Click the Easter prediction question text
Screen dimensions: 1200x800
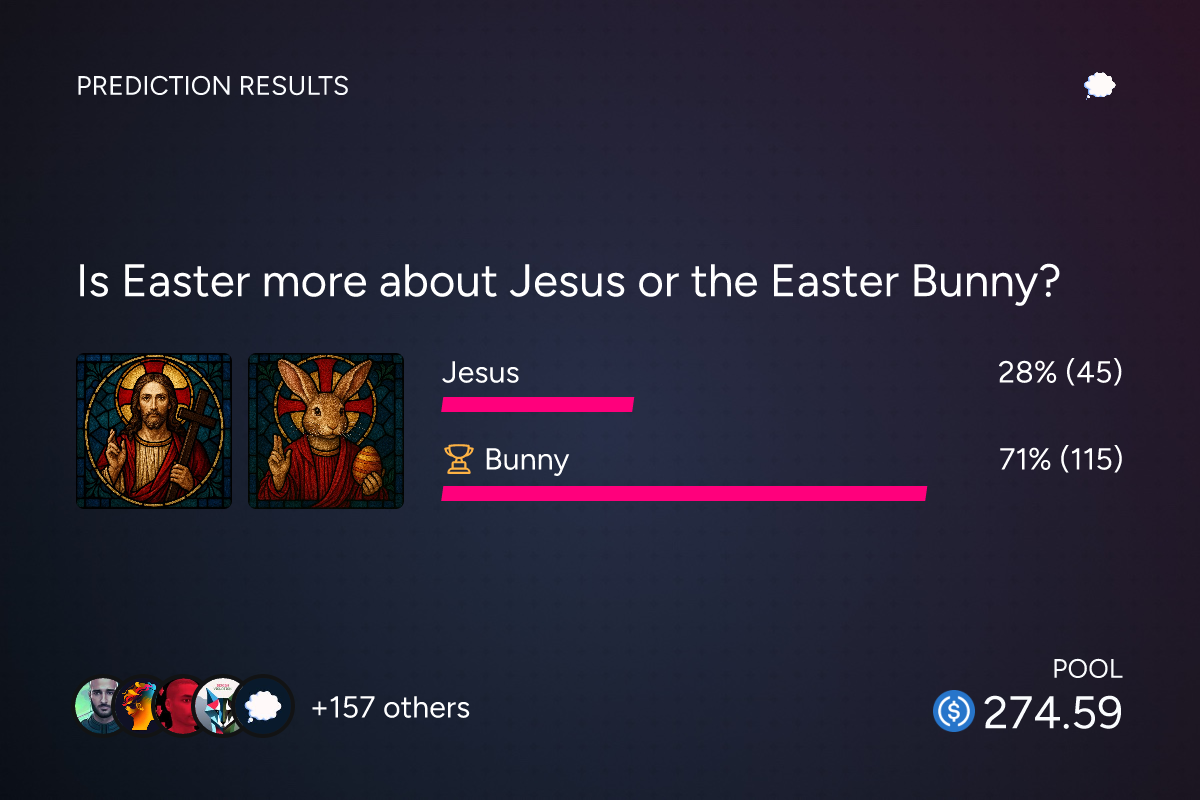[x=568, y=284]
